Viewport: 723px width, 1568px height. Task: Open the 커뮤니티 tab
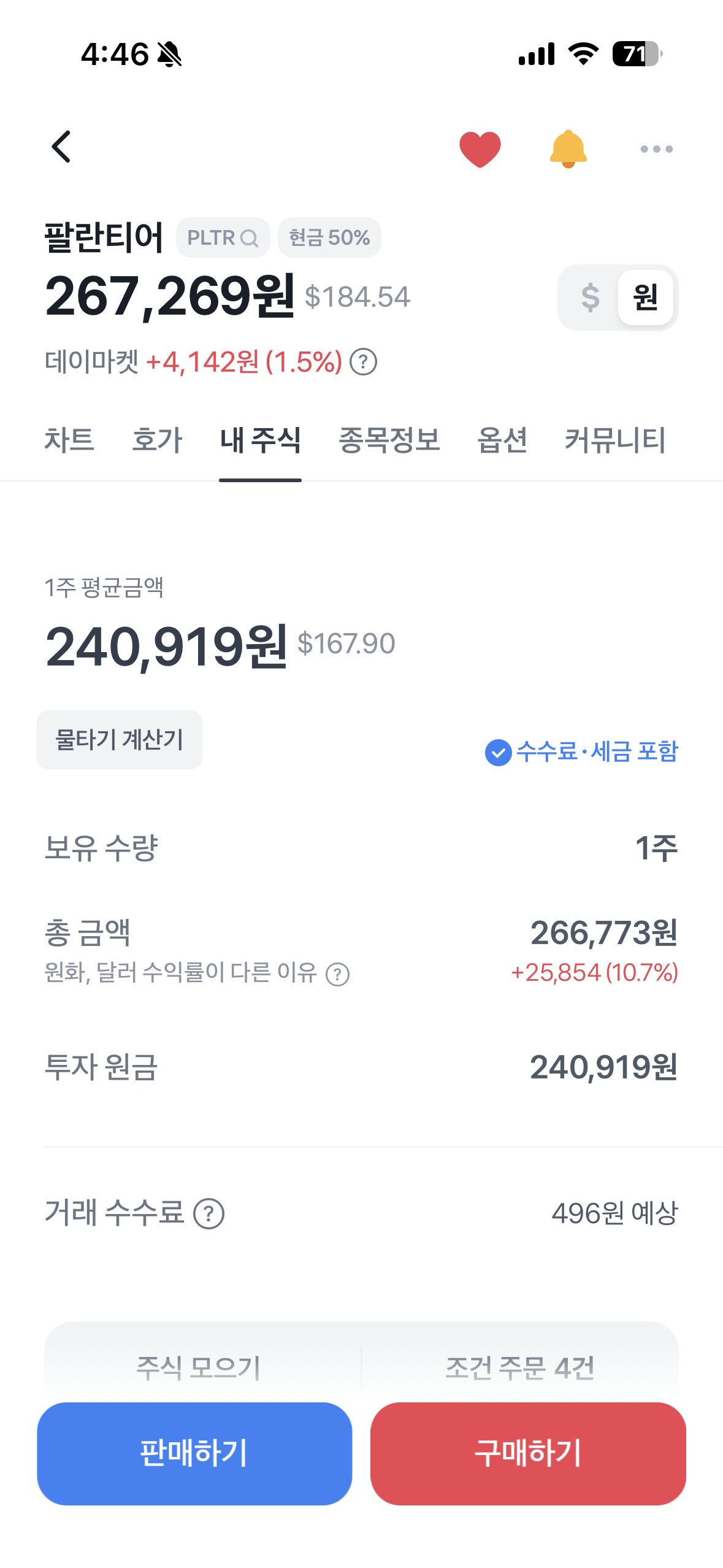pyautogui.click(x=614, y=440)
